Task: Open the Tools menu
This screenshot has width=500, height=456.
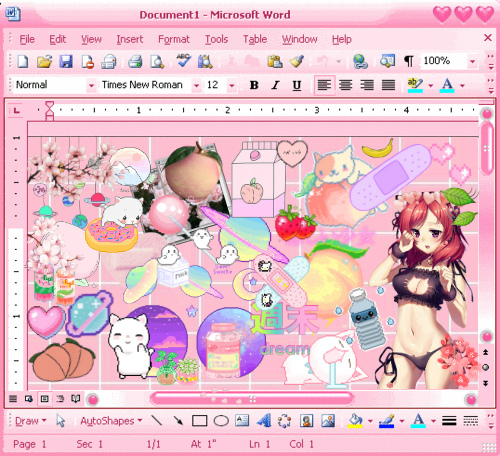Action: click(216, 39)
